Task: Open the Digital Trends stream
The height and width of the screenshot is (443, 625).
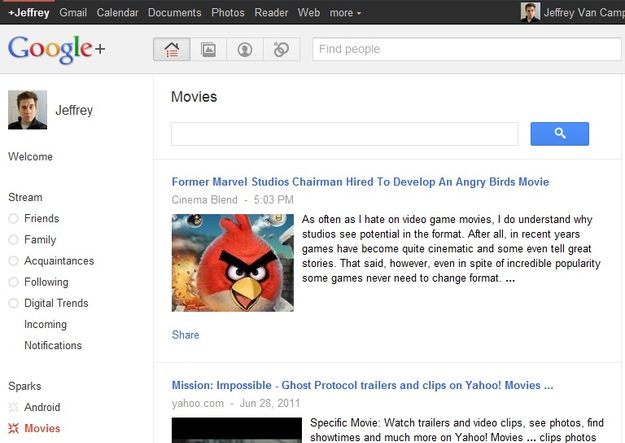Action: point(56,303)
